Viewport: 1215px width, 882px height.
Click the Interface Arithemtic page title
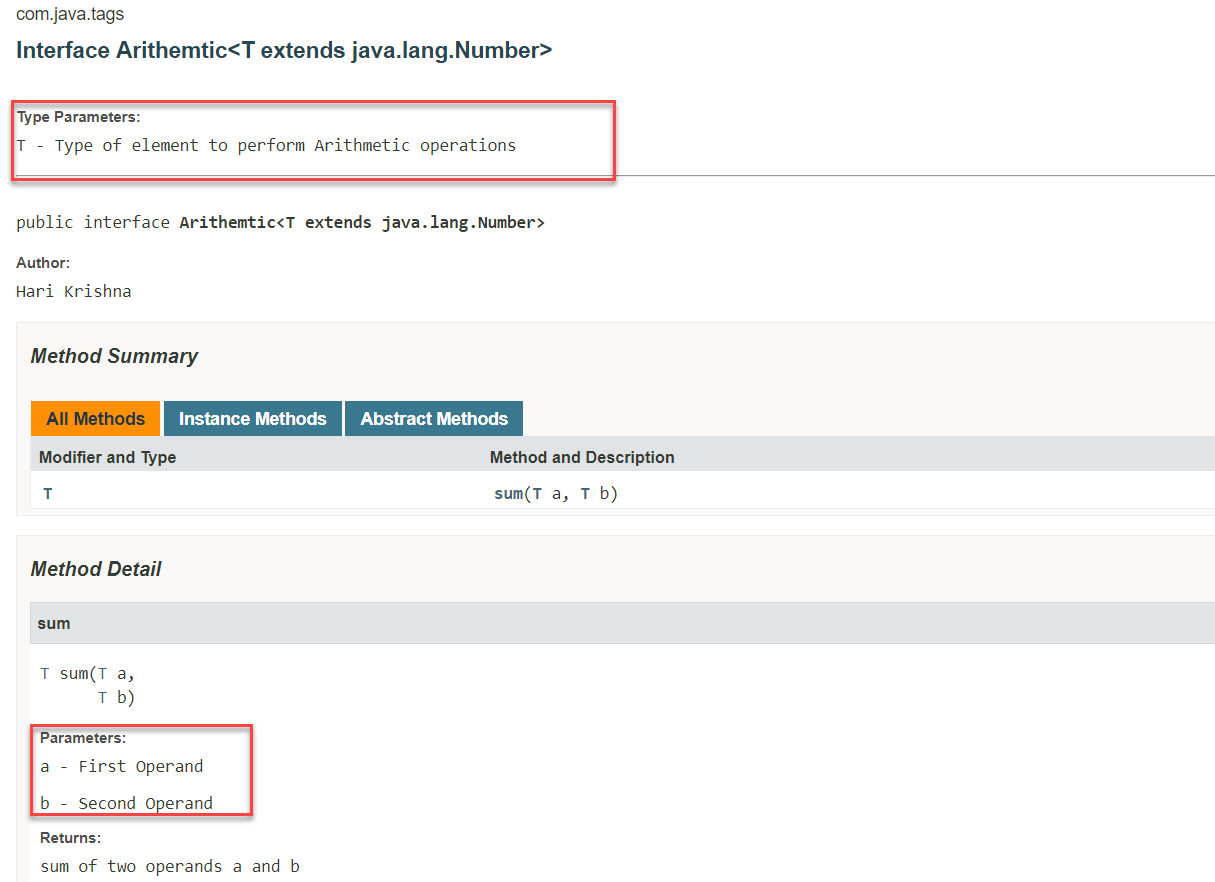point(283,49)
